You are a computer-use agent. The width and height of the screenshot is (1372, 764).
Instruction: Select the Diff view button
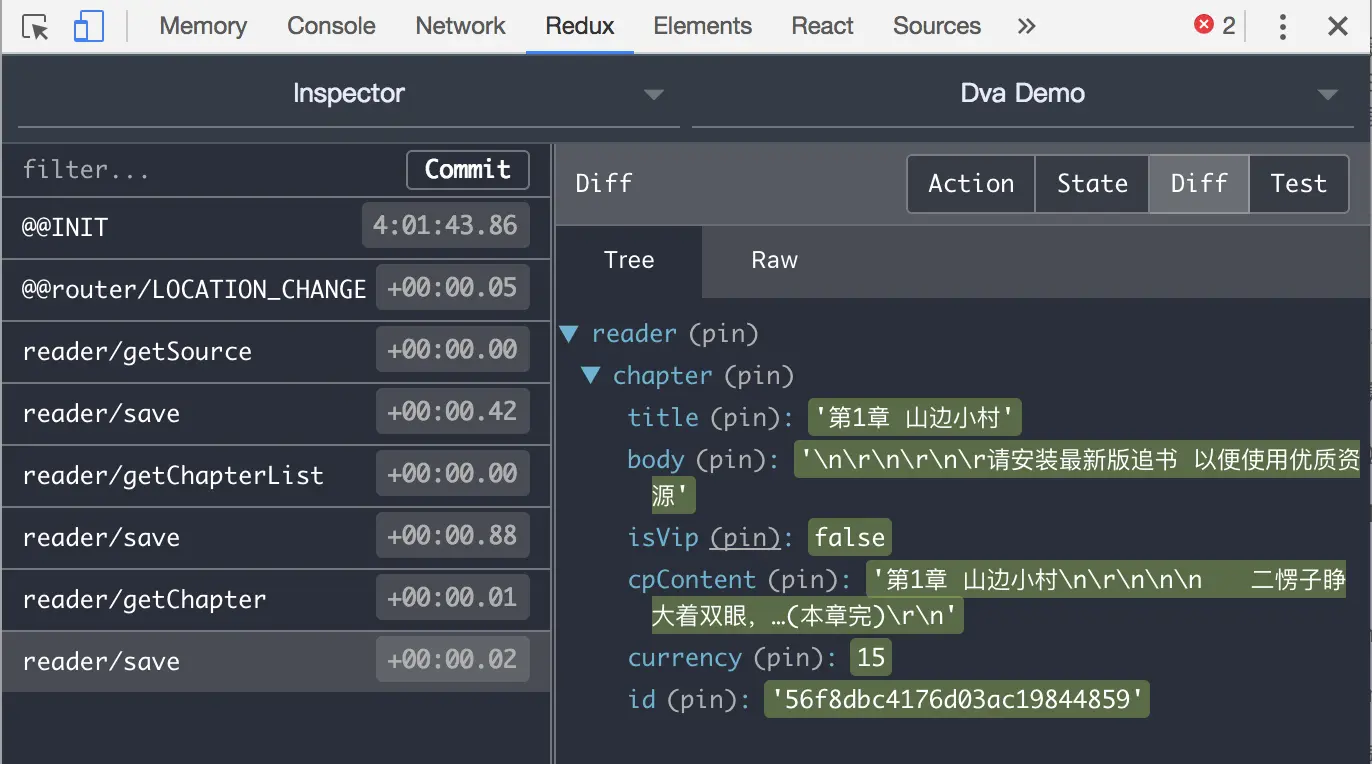(1199, 184)
